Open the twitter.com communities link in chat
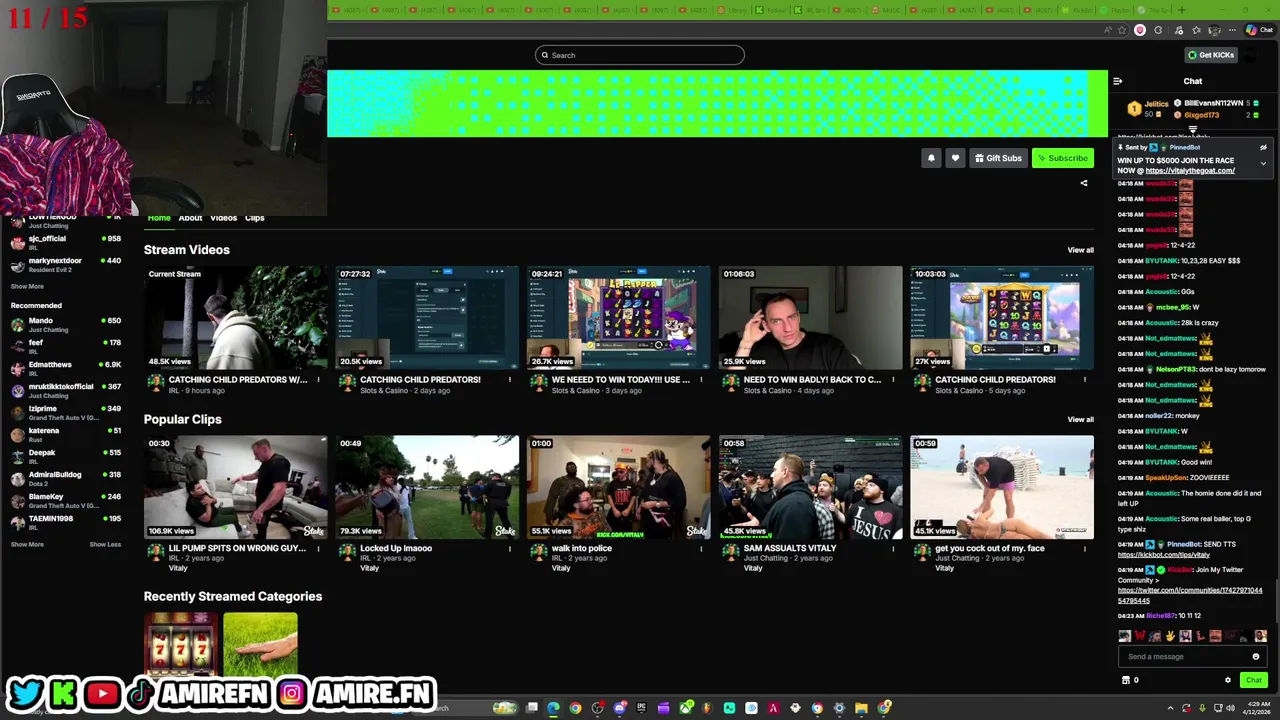The height and width of the screenshot is (720, 1280). (x=1190, y=596)
